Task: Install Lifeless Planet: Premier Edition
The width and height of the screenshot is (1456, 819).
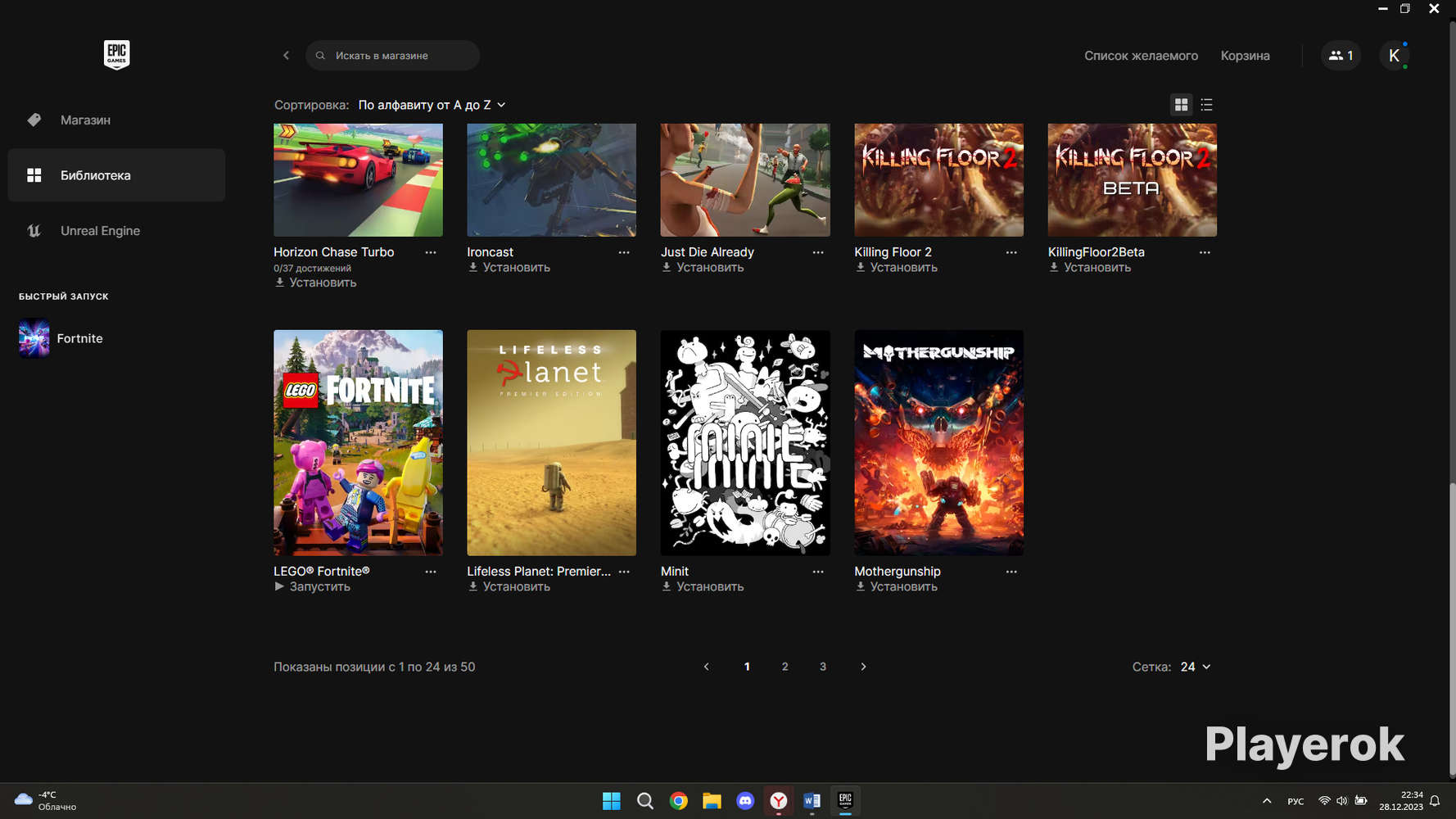Action: [509, 587]
